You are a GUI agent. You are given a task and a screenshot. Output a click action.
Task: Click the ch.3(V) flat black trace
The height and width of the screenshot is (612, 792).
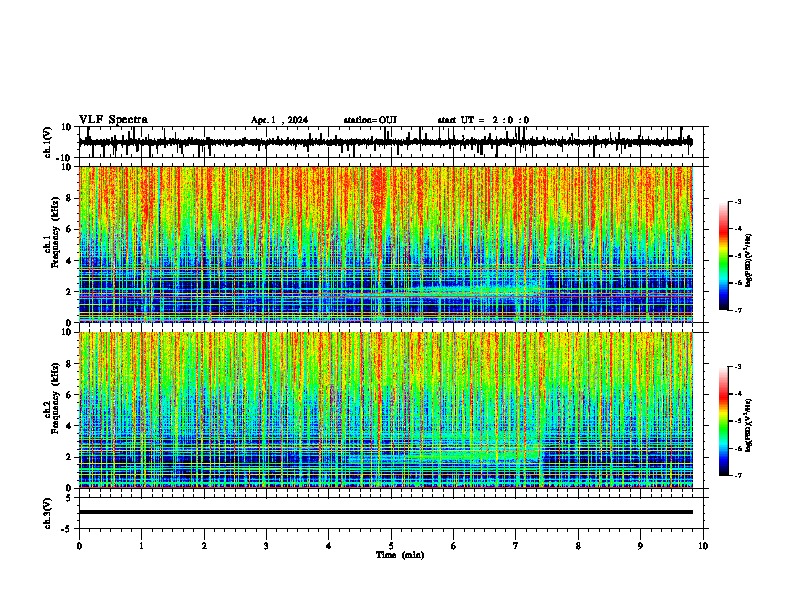coord(386,512)
